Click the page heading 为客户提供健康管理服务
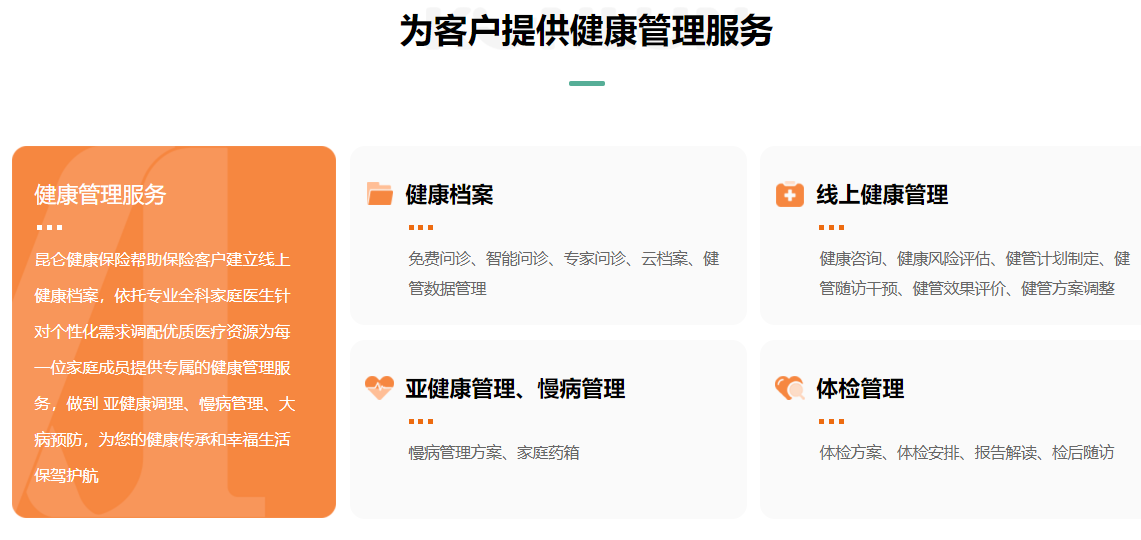Image resolution: width=1141 pixels, height=540 pixels. click(586, 31)
